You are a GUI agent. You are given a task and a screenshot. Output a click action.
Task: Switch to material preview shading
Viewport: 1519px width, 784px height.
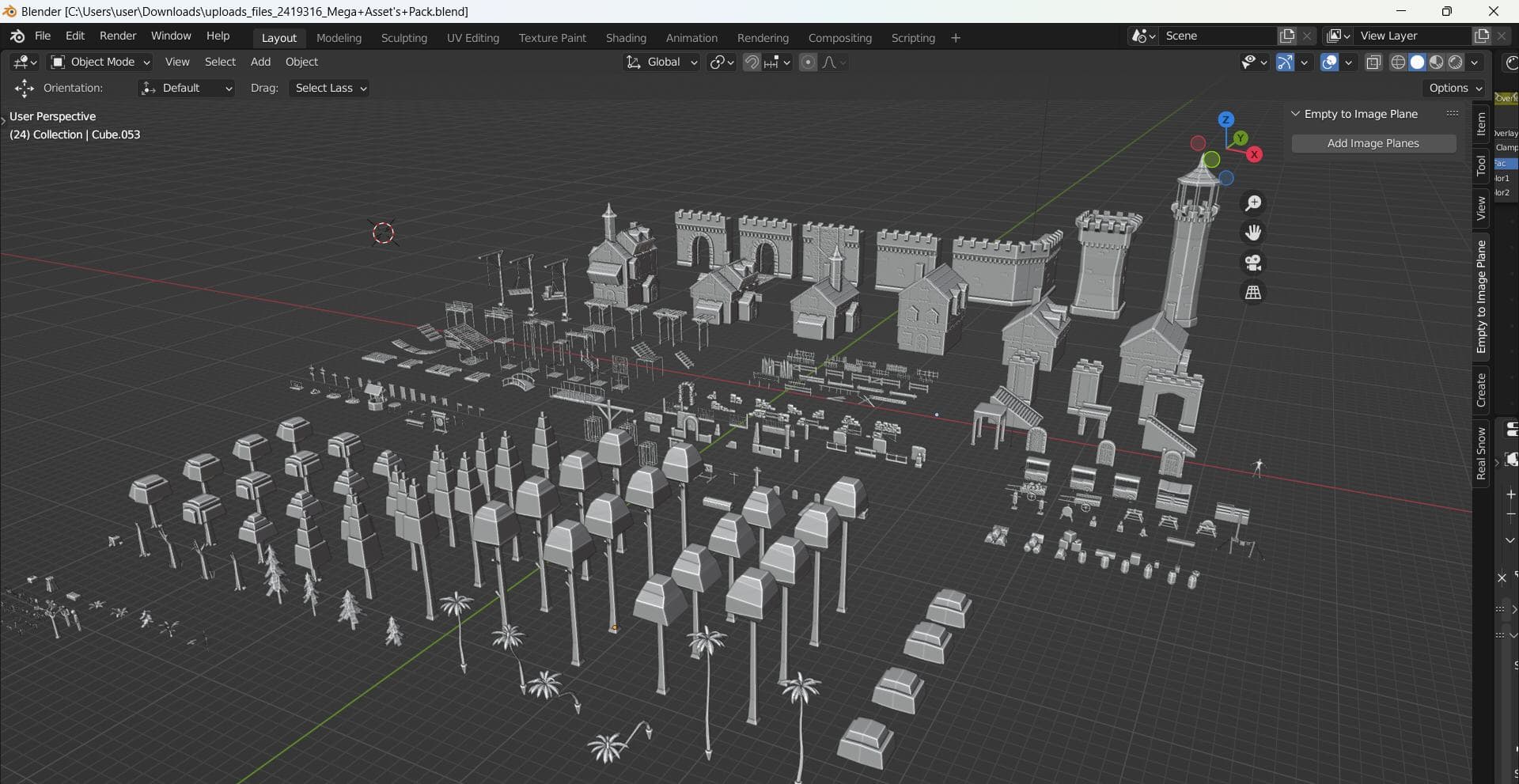1436,62
